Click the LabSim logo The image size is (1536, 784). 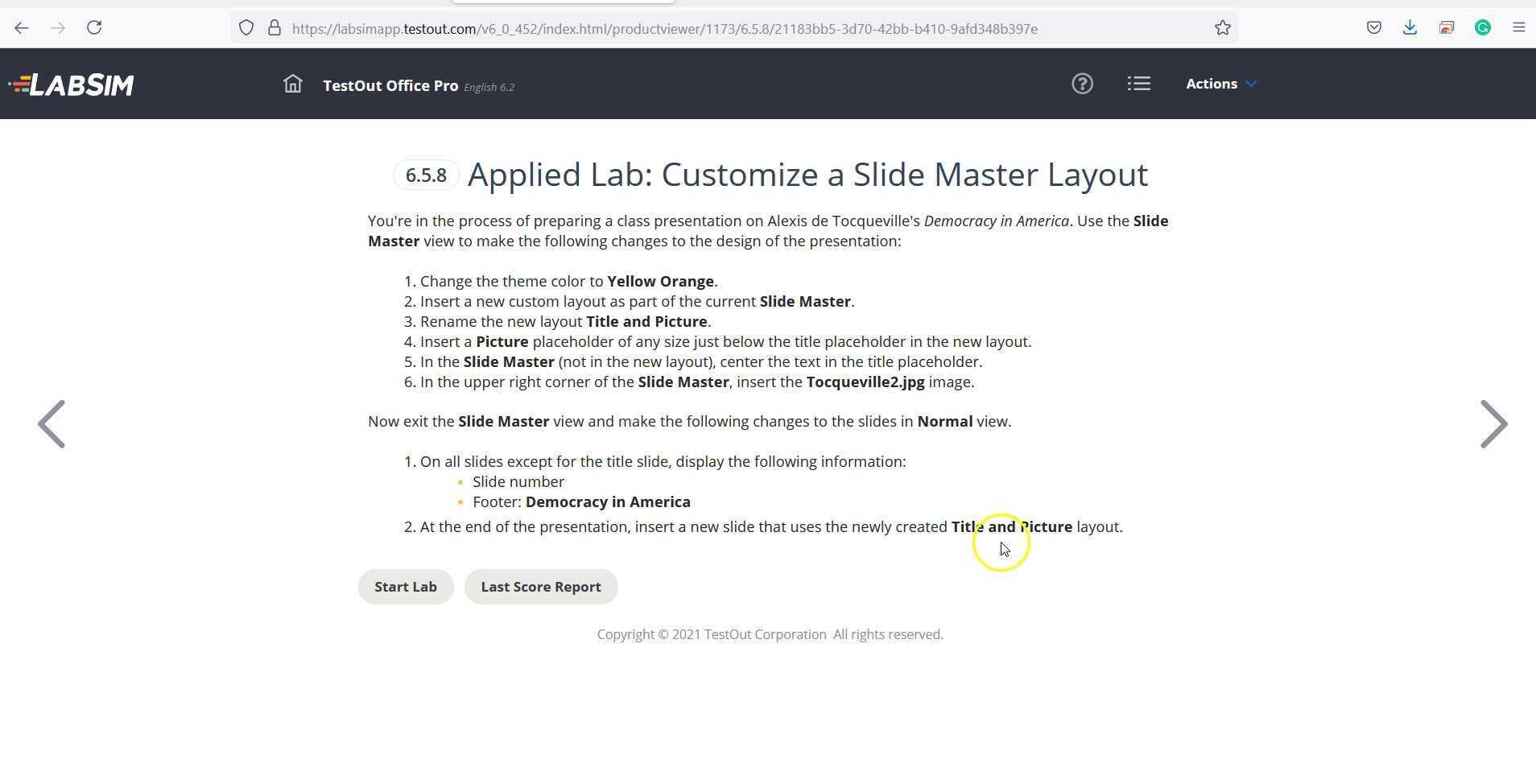[x=72, y=85]
